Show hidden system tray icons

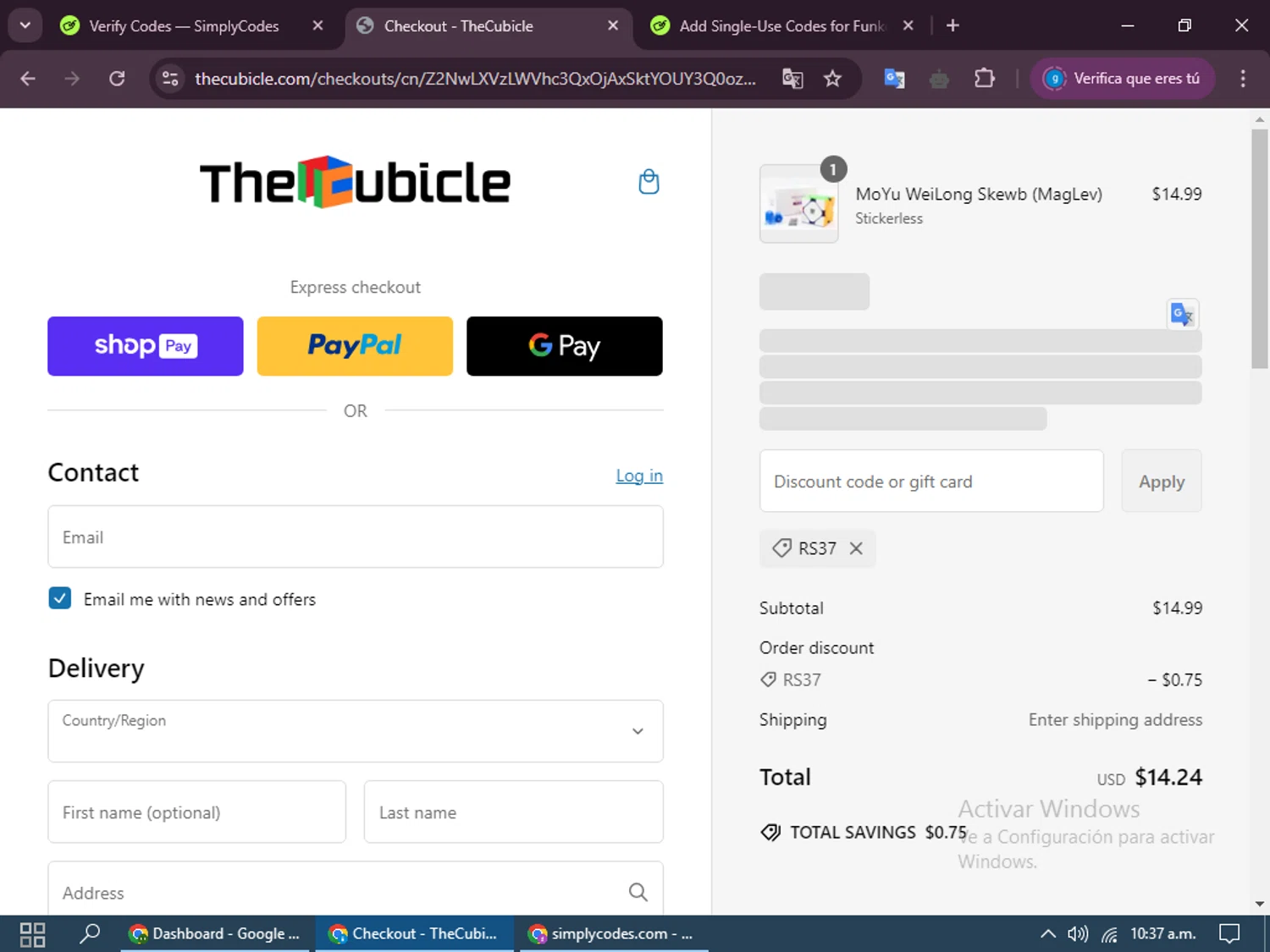[1047, 934]
